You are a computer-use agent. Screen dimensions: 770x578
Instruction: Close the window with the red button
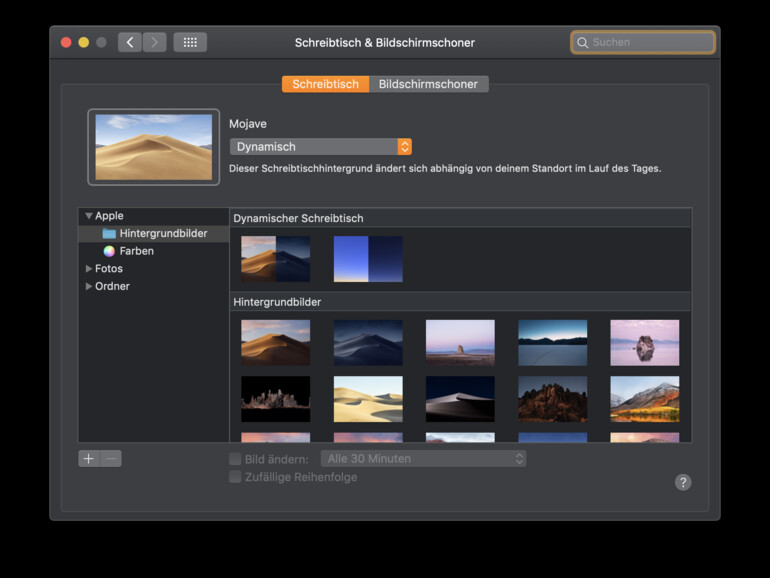[66, 42]
